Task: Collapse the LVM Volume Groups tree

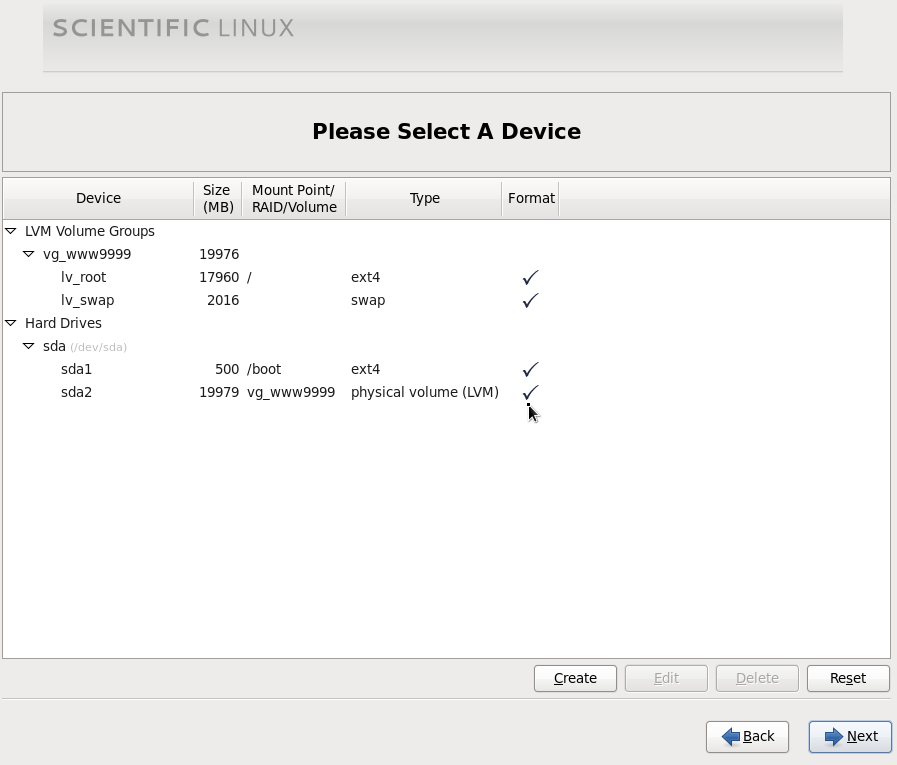Action: click(11, 231)
